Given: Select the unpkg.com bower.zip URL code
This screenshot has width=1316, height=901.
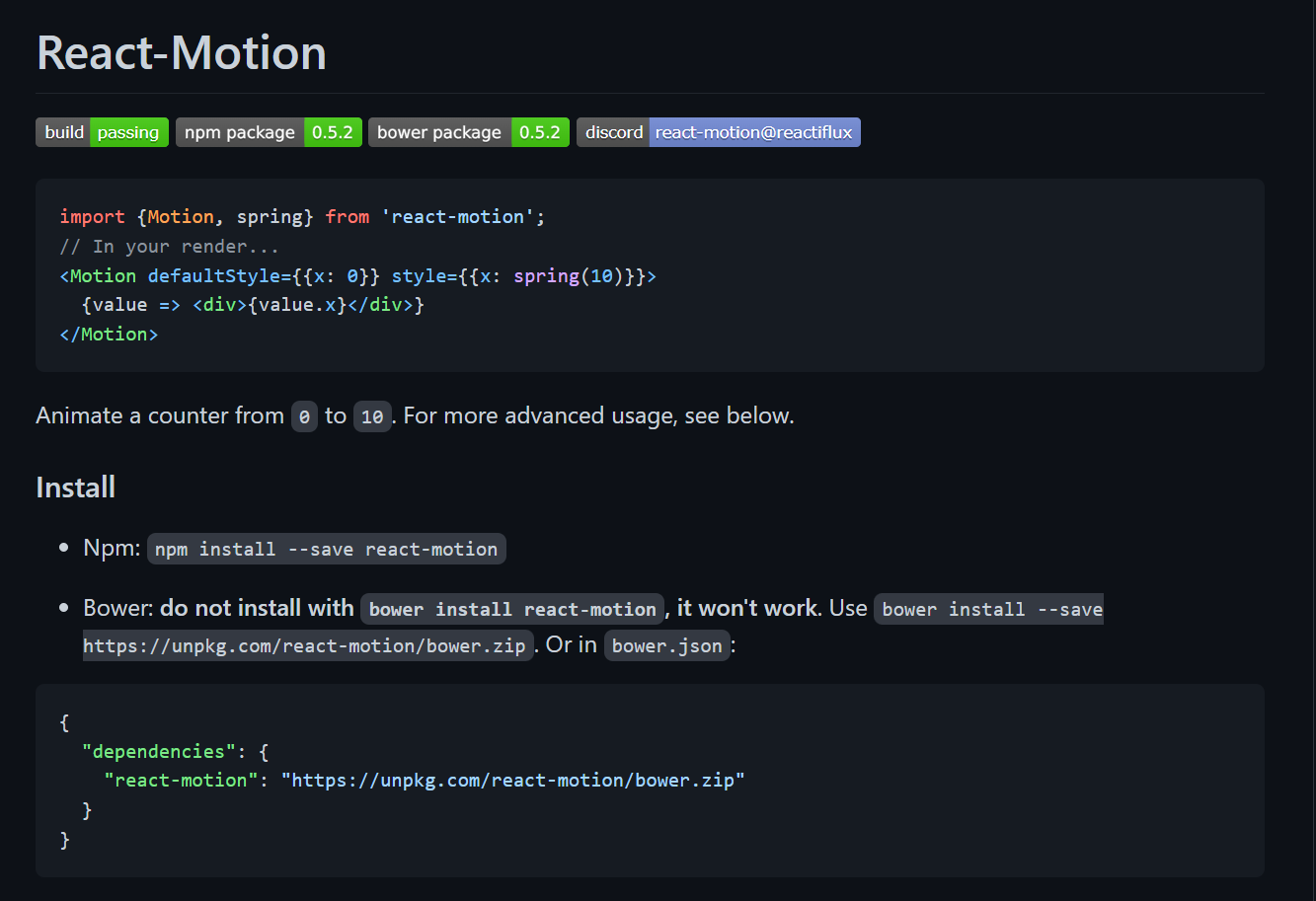Looking at the screenshot, I should [x=305, y=644].
